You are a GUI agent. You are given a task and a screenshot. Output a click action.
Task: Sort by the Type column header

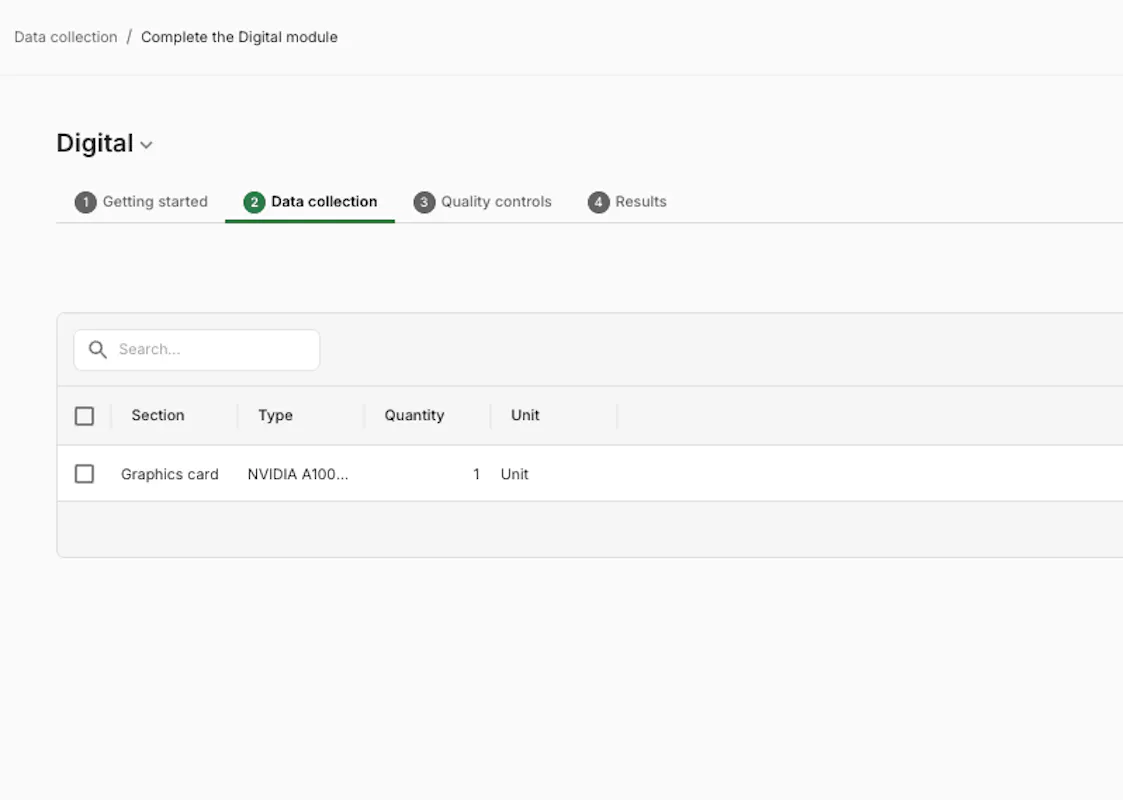tap(275, 415)
